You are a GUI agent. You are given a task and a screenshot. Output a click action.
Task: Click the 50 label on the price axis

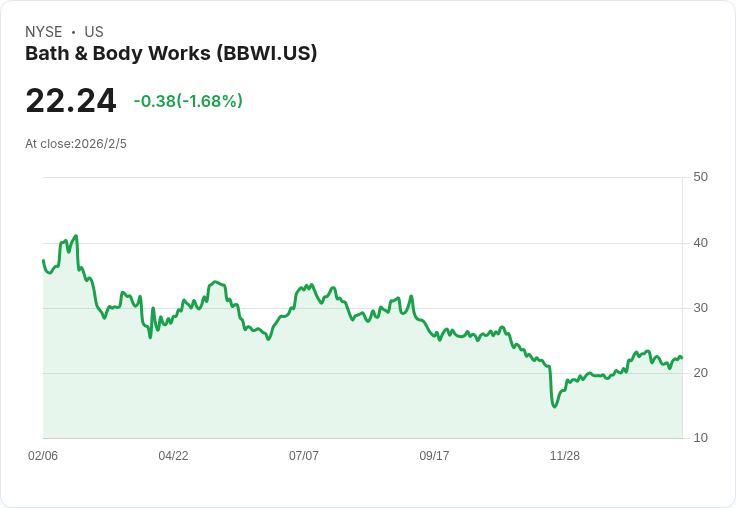[700, 177]
